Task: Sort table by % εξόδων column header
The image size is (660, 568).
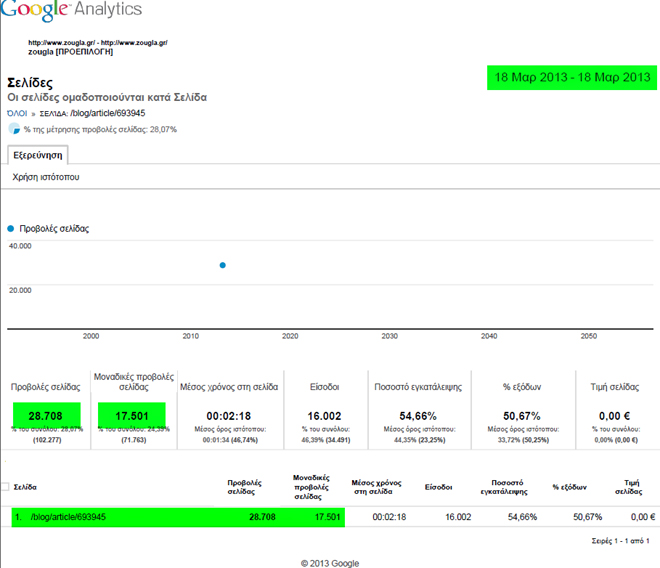Action: point(569,487)
